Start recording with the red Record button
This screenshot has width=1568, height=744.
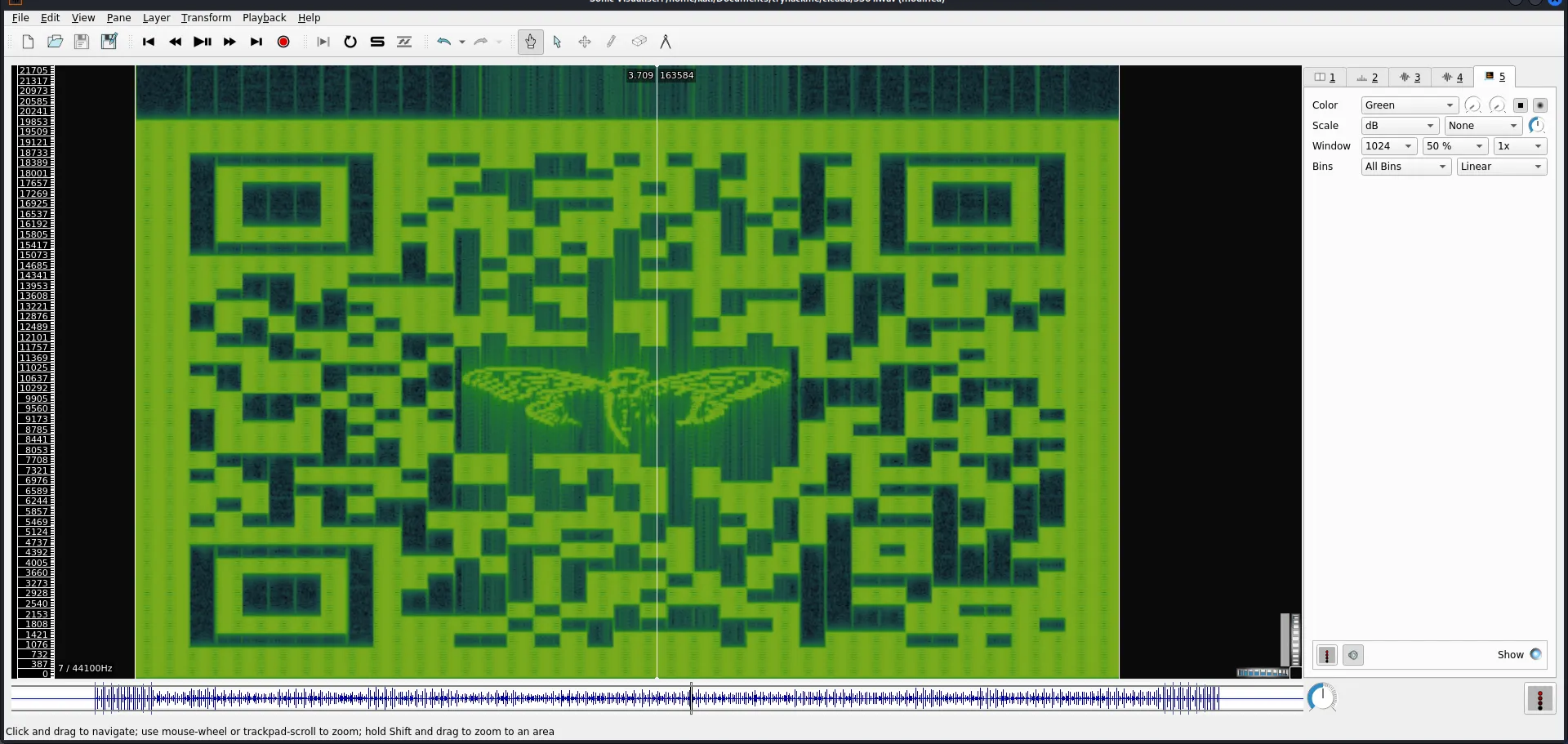pos(283,42)
